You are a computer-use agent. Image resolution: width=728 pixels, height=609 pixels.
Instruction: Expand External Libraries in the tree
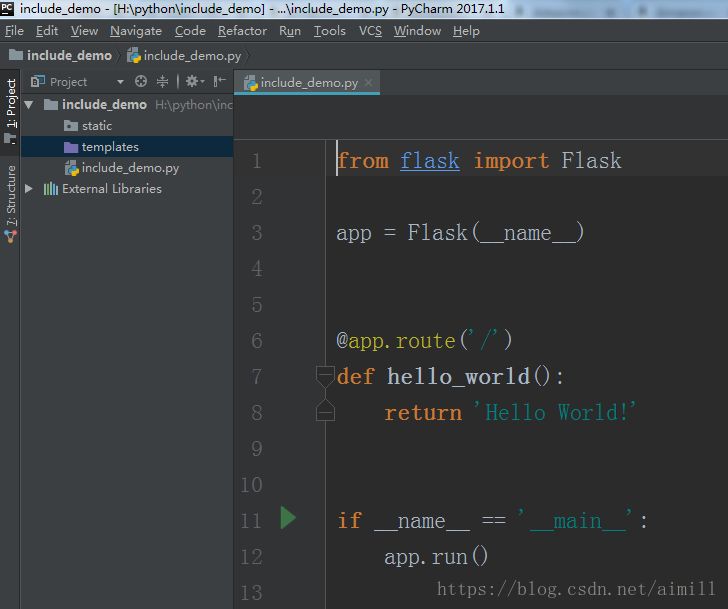click(x=29, y=189)
